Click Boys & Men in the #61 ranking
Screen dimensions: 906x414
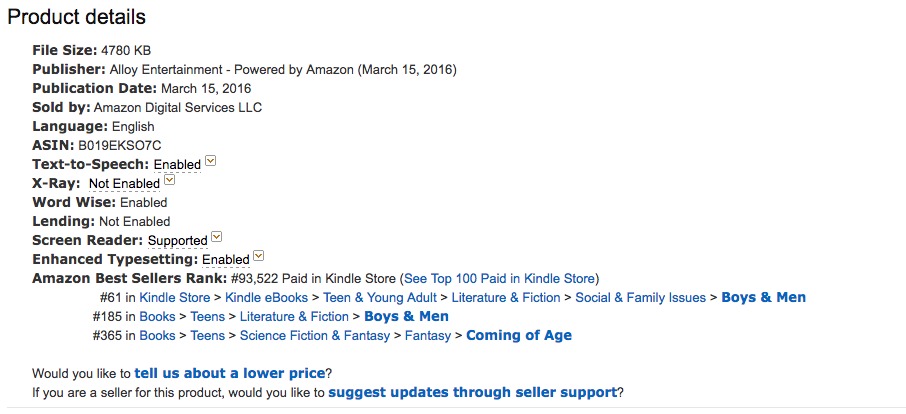(x=763, y=297)
